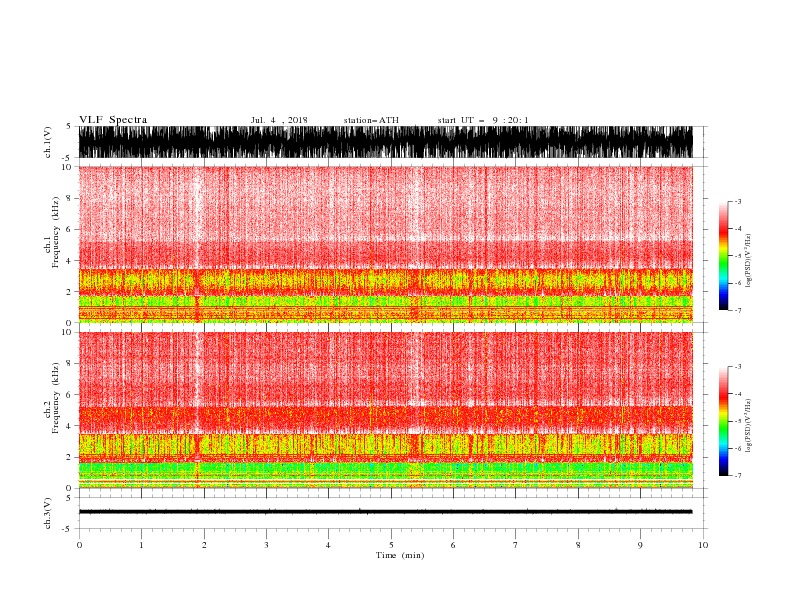Click the ch.3 flat waveform trace
Screen dimensions: 792x612
[385, 512]
